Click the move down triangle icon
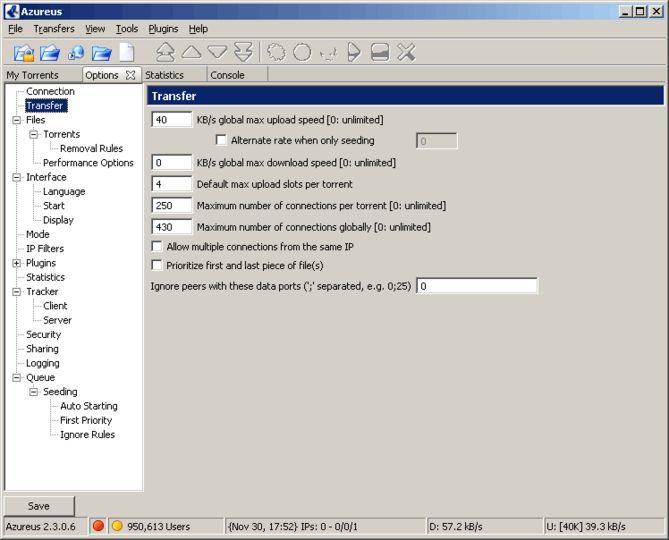The image size is (669, 540). [x=217, y=52]
